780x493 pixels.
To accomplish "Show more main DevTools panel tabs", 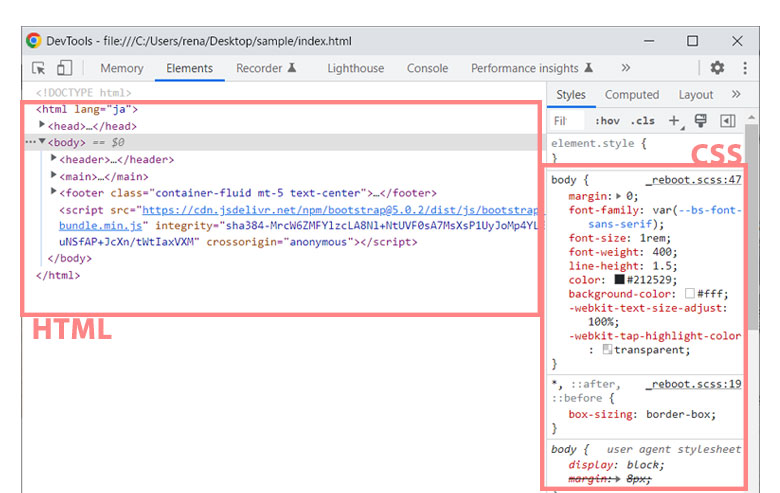I will click(625, 68).
